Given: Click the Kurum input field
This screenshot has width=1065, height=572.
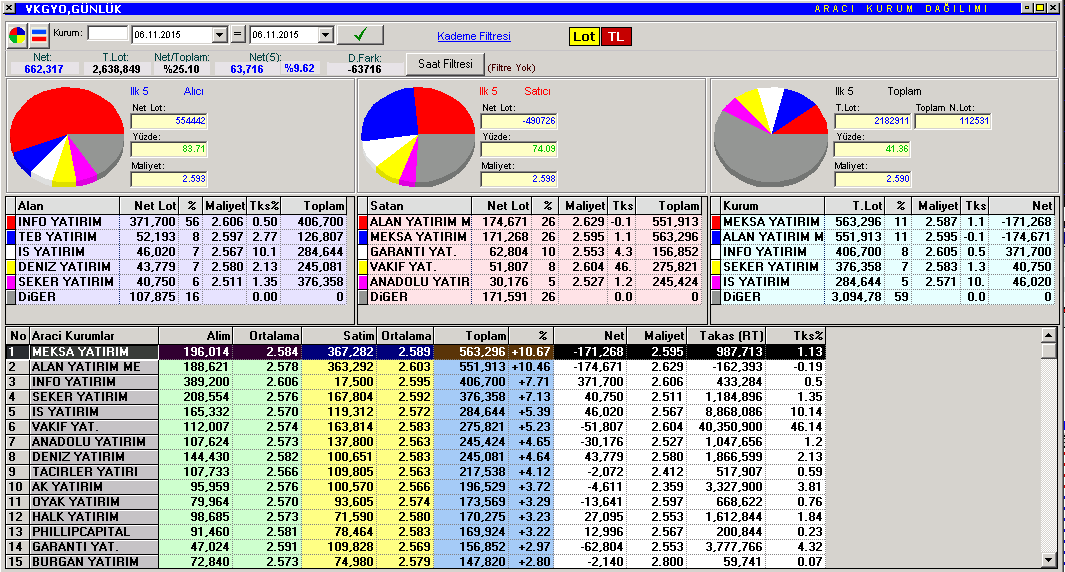Looking at the screenshot, I should pyautogui.click(x=107, y=33).
